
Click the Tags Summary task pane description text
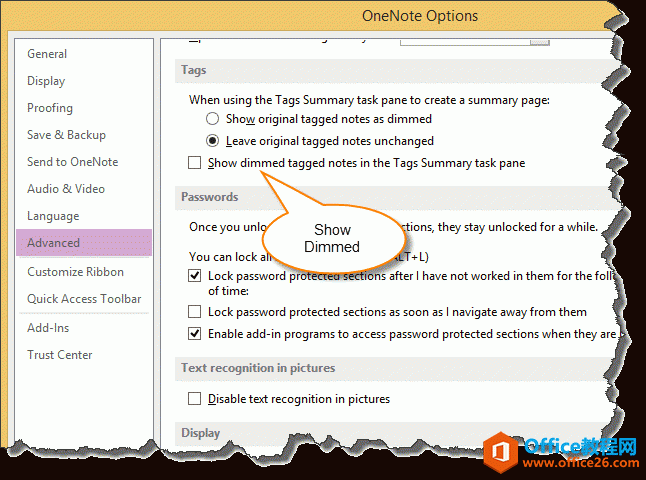tap(369, 100)
